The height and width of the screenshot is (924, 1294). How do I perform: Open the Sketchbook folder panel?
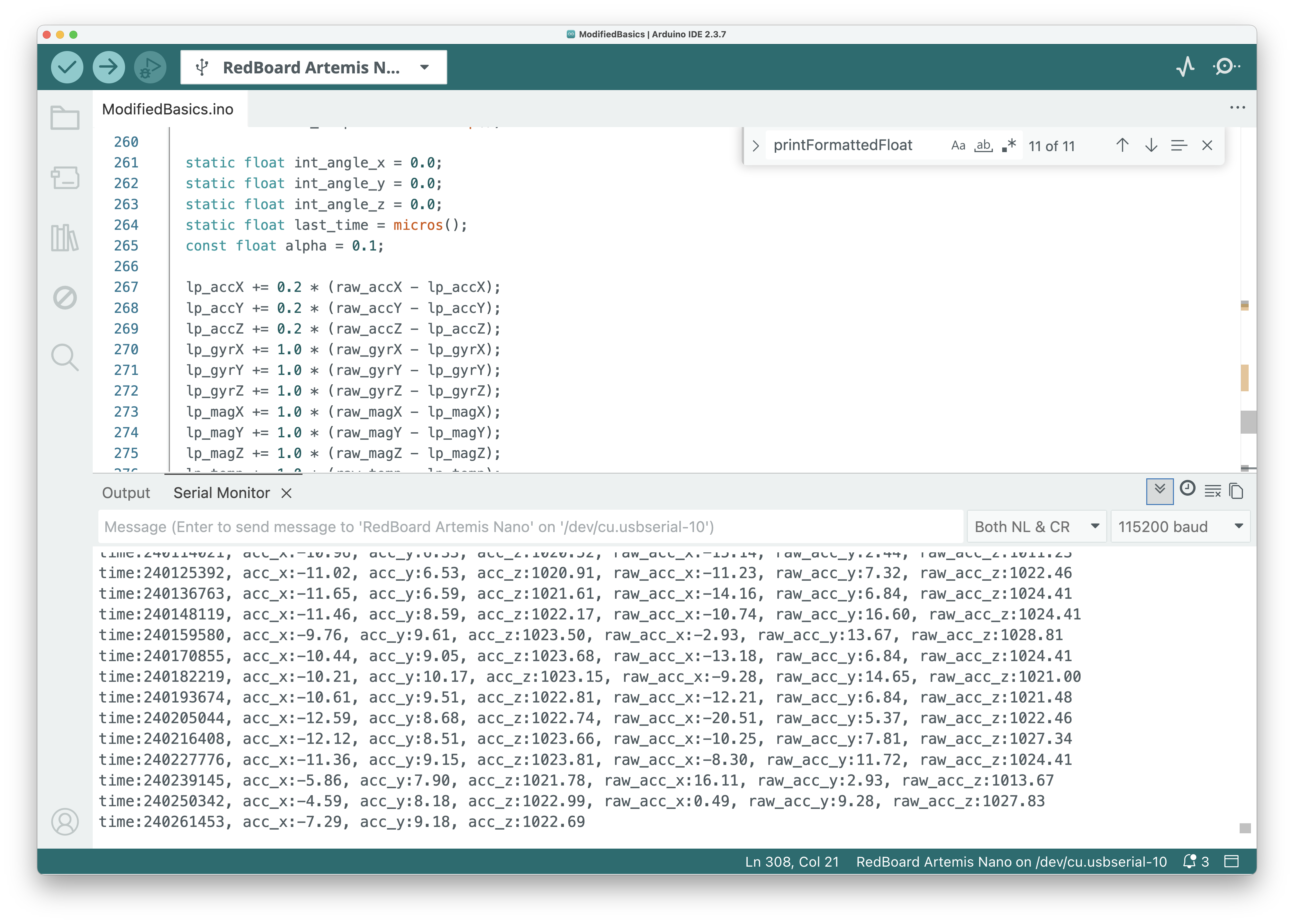click(65, 118)
